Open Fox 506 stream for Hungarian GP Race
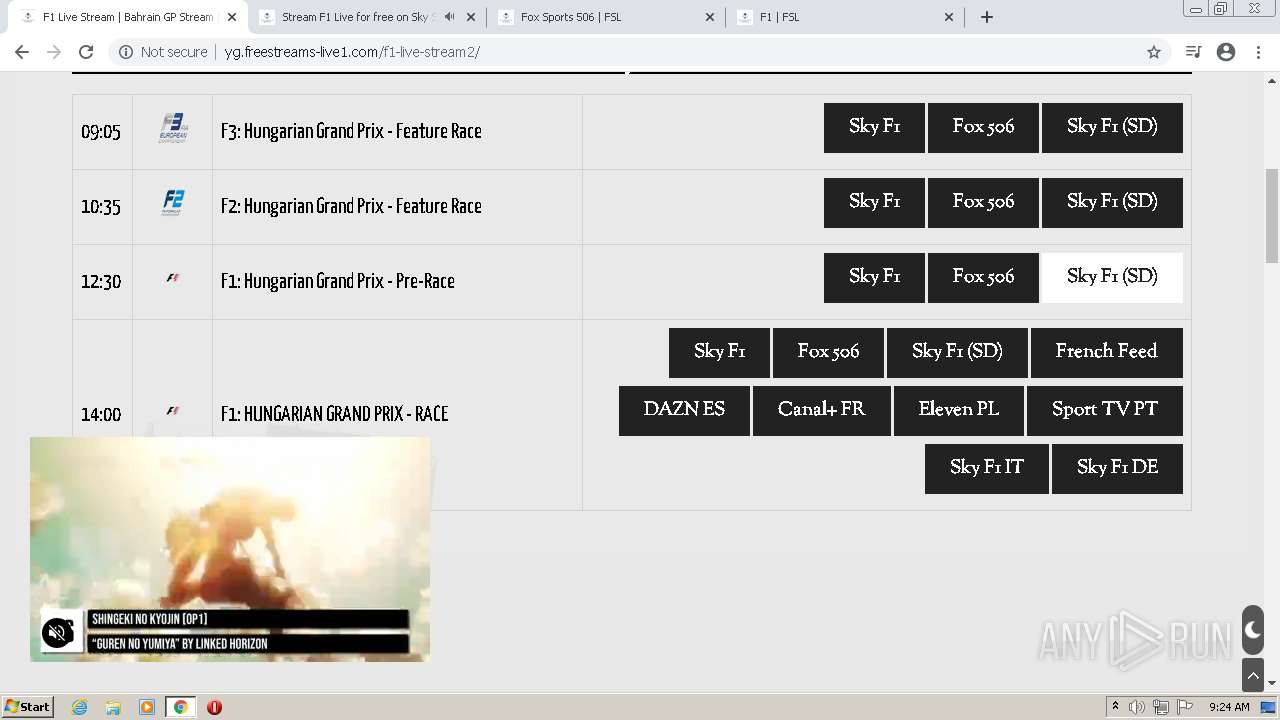Screen dimensions: 1280x720 [828, 352]
